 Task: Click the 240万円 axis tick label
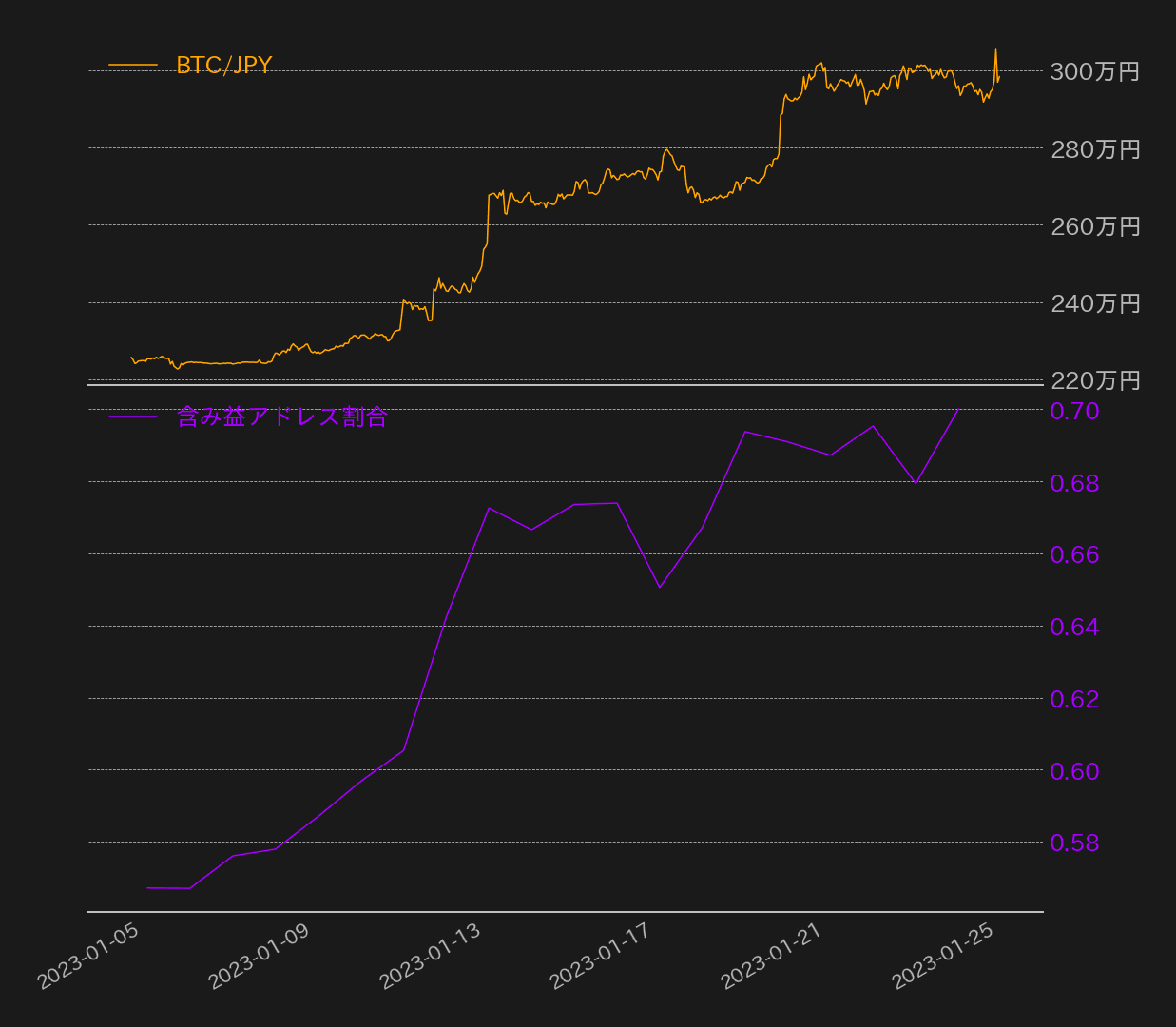1094,303
